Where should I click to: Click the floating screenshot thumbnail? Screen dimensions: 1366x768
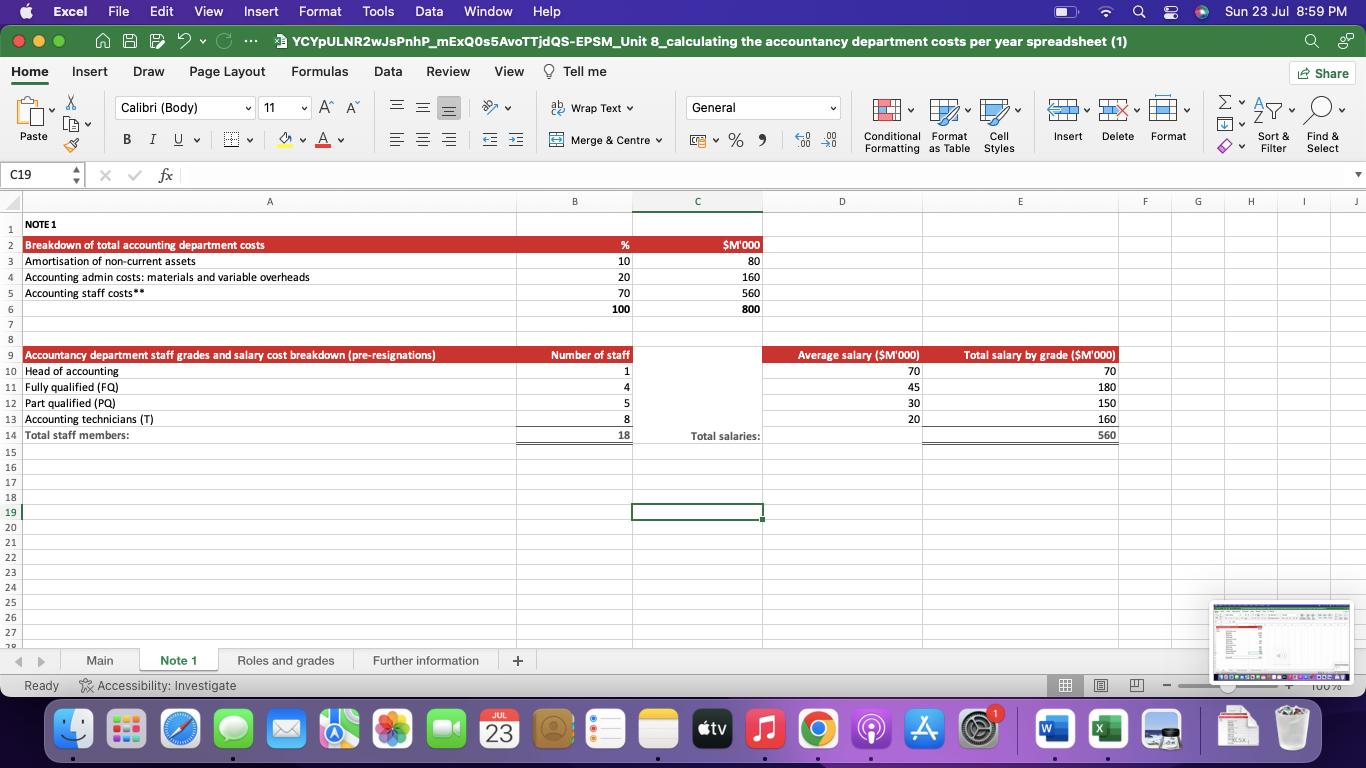(x=1280, y=643)
